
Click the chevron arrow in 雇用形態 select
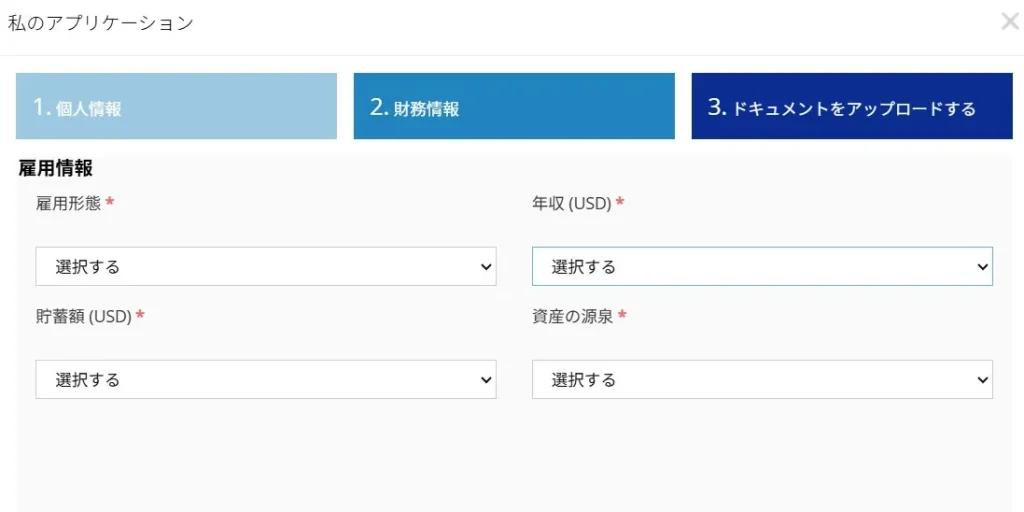click(x=486, y=267)
